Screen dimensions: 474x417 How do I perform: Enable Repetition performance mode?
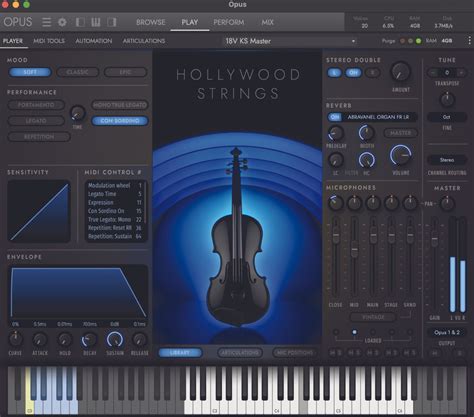point(39,137)
